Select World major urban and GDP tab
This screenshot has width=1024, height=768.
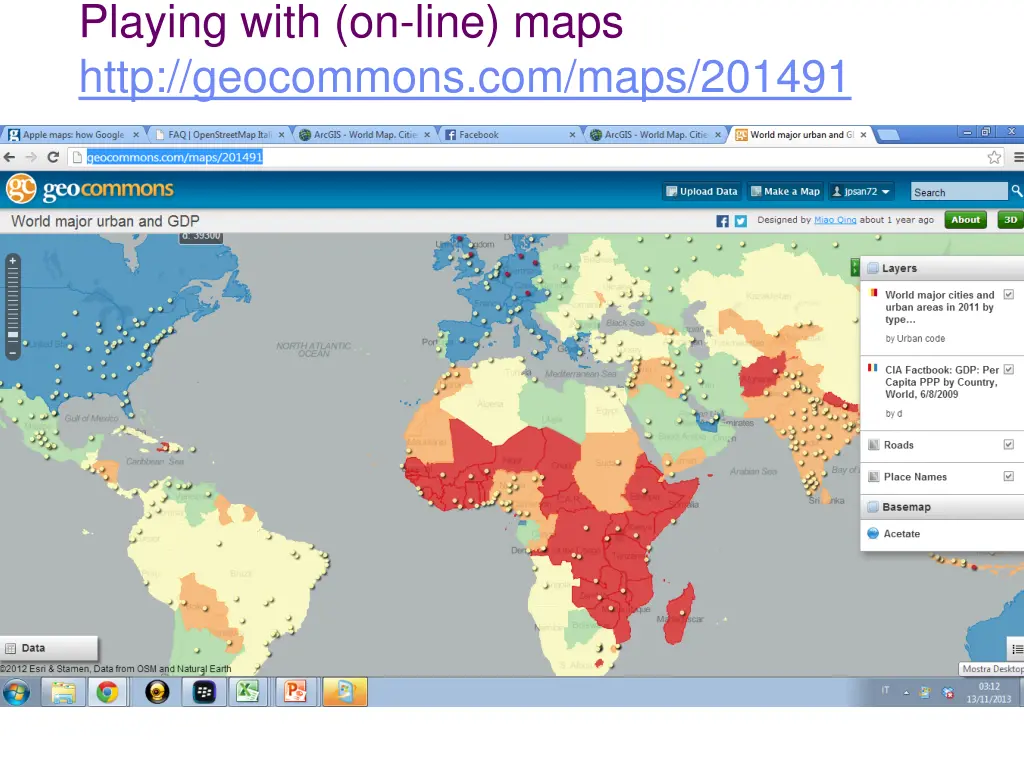pos(801,135)
